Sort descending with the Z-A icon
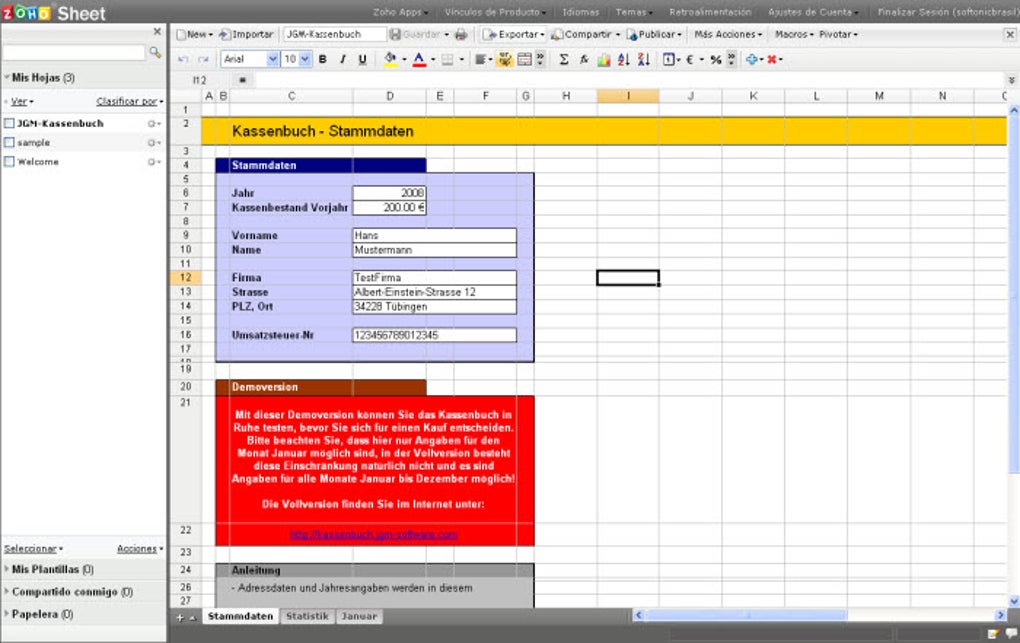 pyautogui.click(x=641, y=59)
